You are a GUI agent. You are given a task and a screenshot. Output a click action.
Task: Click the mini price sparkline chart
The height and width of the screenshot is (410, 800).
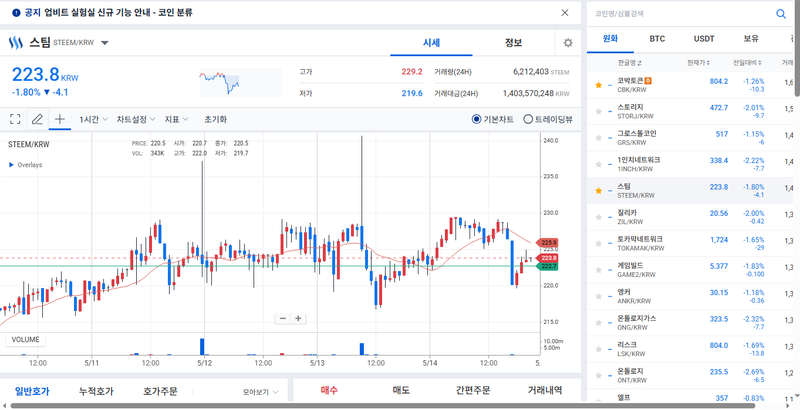pos(240,83)
